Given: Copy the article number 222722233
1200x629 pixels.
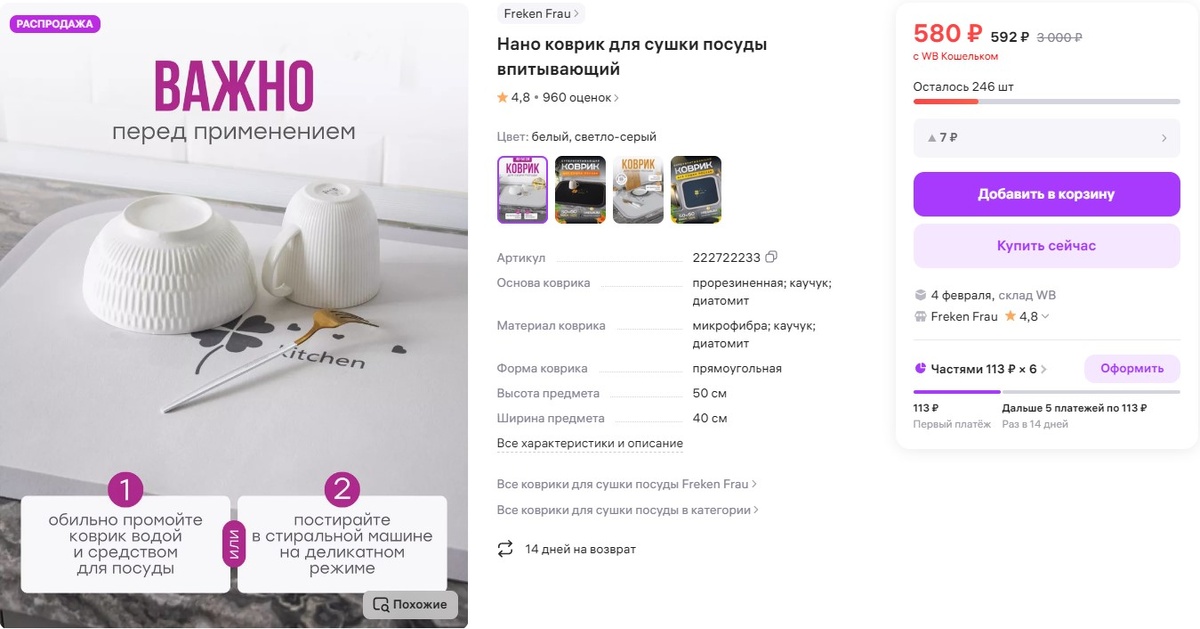Looking at the screenshot, I should click(771, 258).
